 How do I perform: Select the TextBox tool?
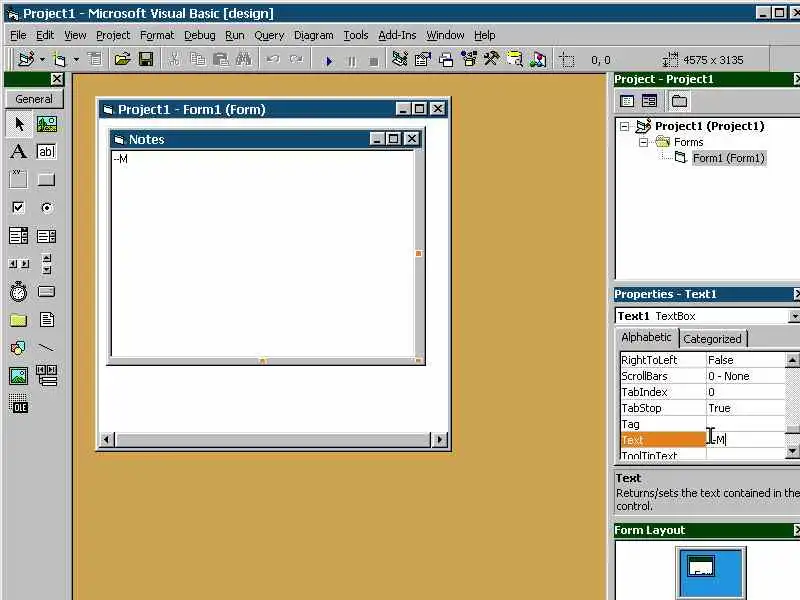(46, 152)
